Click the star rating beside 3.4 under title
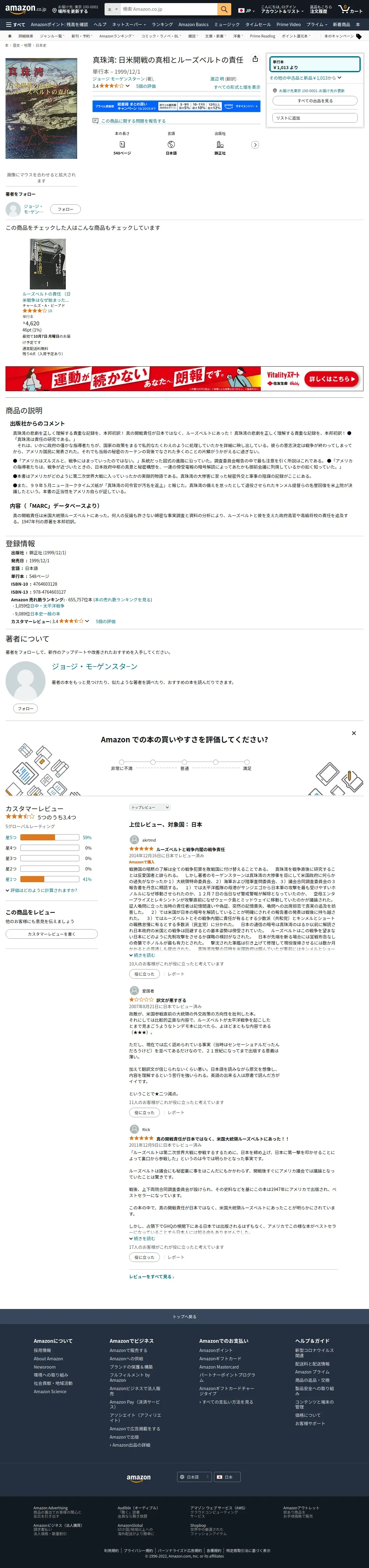This screenshot has height=1568, width=369. pyautogui.click(x=111, y=86)
